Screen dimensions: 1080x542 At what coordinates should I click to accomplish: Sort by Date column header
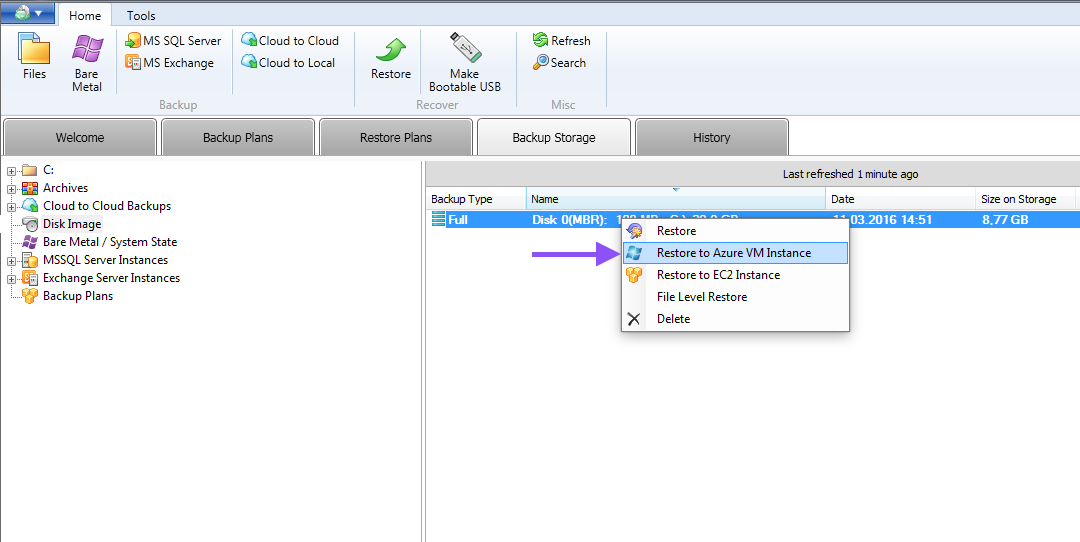click(x=900, y=199)
